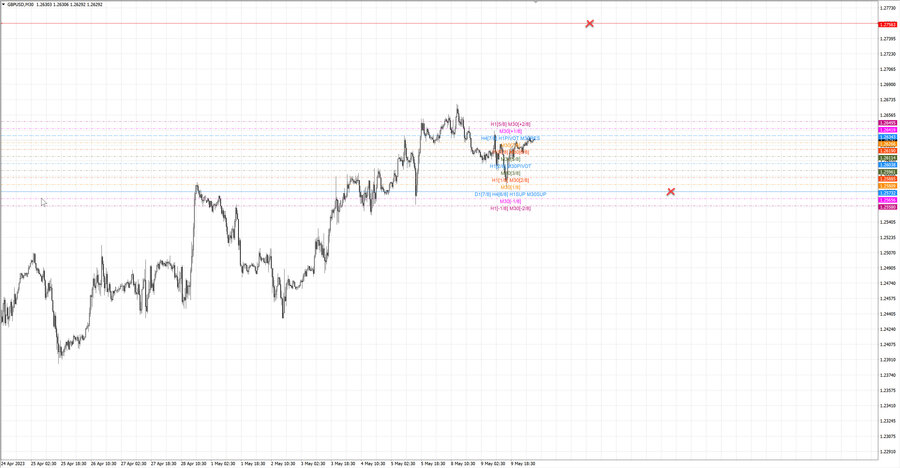This screenshot has height=468, width=900.
Task: Click the M30[1/8] orange level label
Action: (510, 187)
